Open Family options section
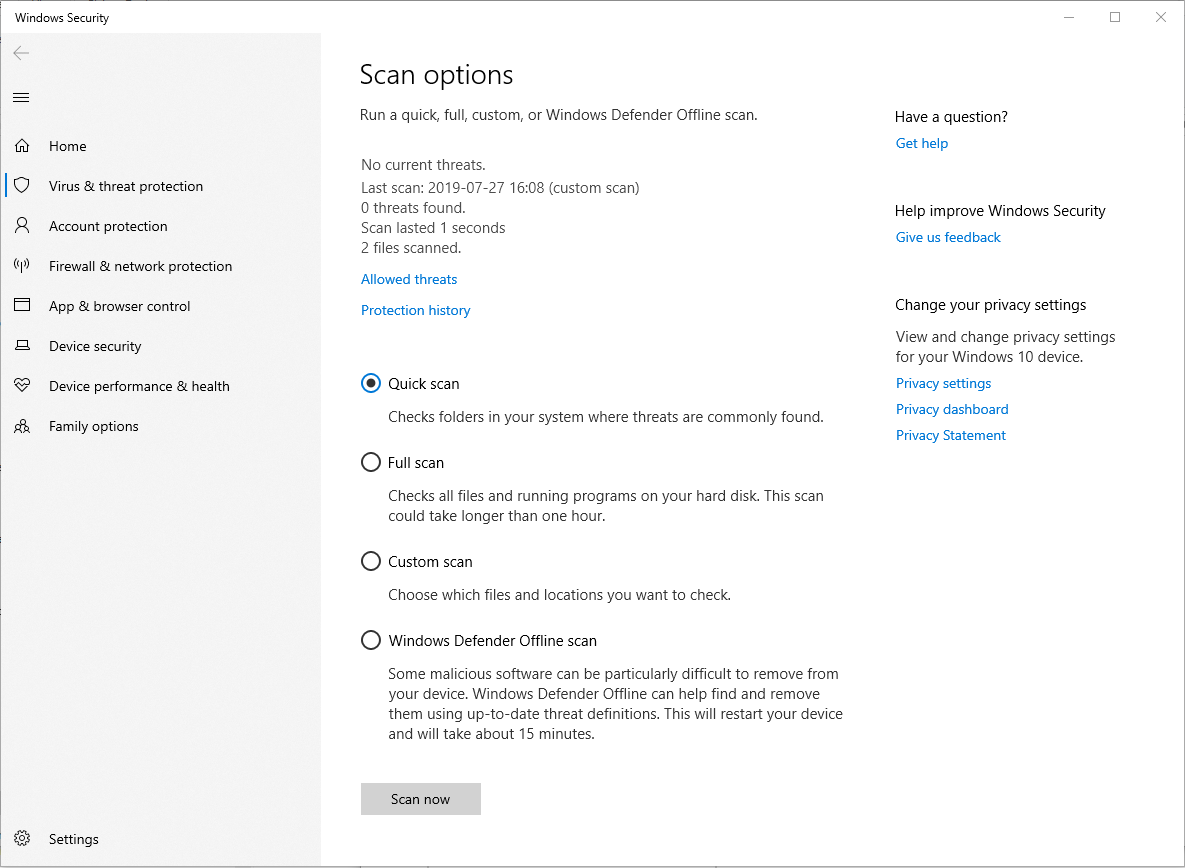This screenshot has width=1185, height=868. click(x=94, y=427)
